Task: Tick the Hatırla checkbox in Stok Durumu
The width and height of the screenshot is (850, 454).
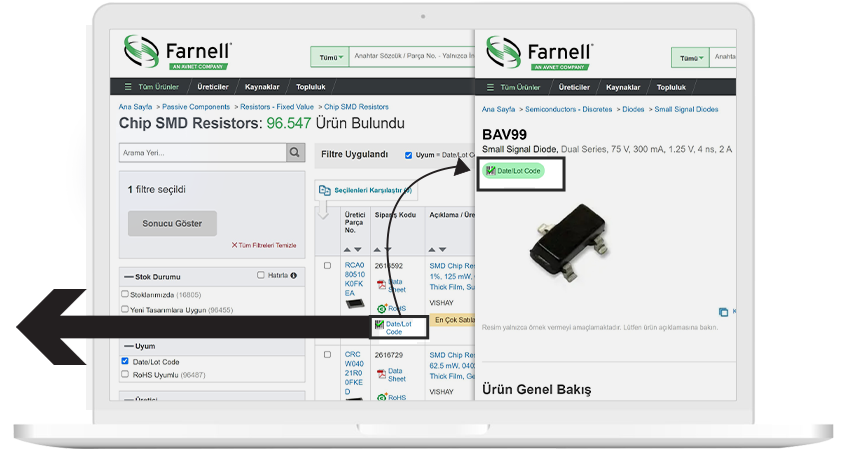Action: [x=261, y=275]
